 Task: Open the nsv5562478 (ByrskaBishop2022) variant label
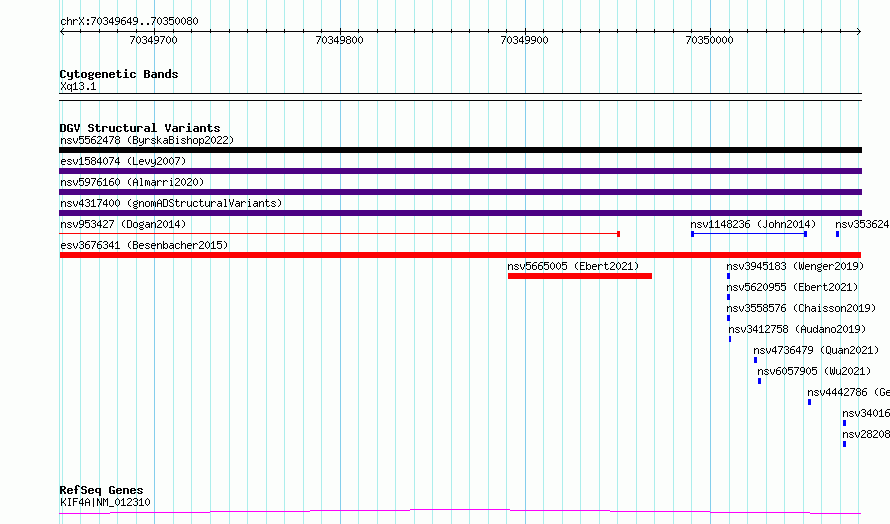[147, 140]
